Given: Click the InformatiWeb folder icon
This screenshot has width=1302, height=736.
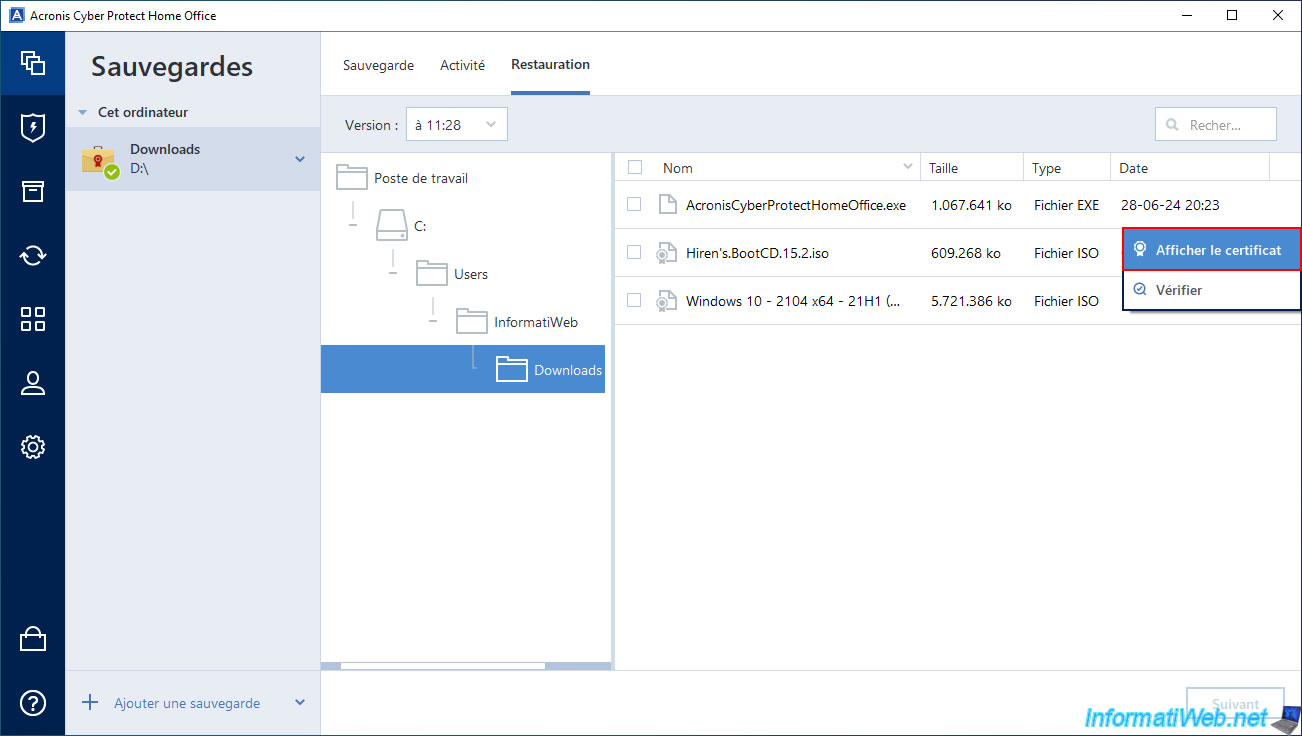Looking at the screenshot, I should click(x=472, y=321).
